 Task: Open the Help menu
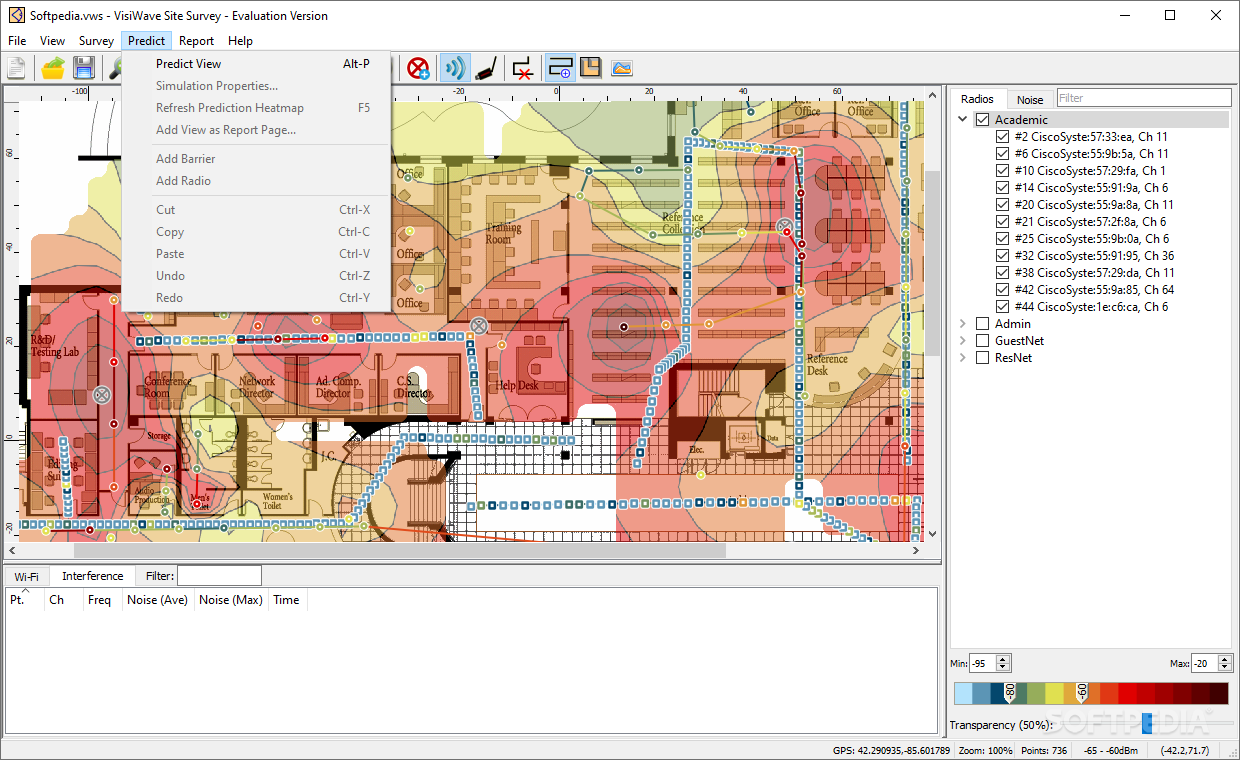240,41
